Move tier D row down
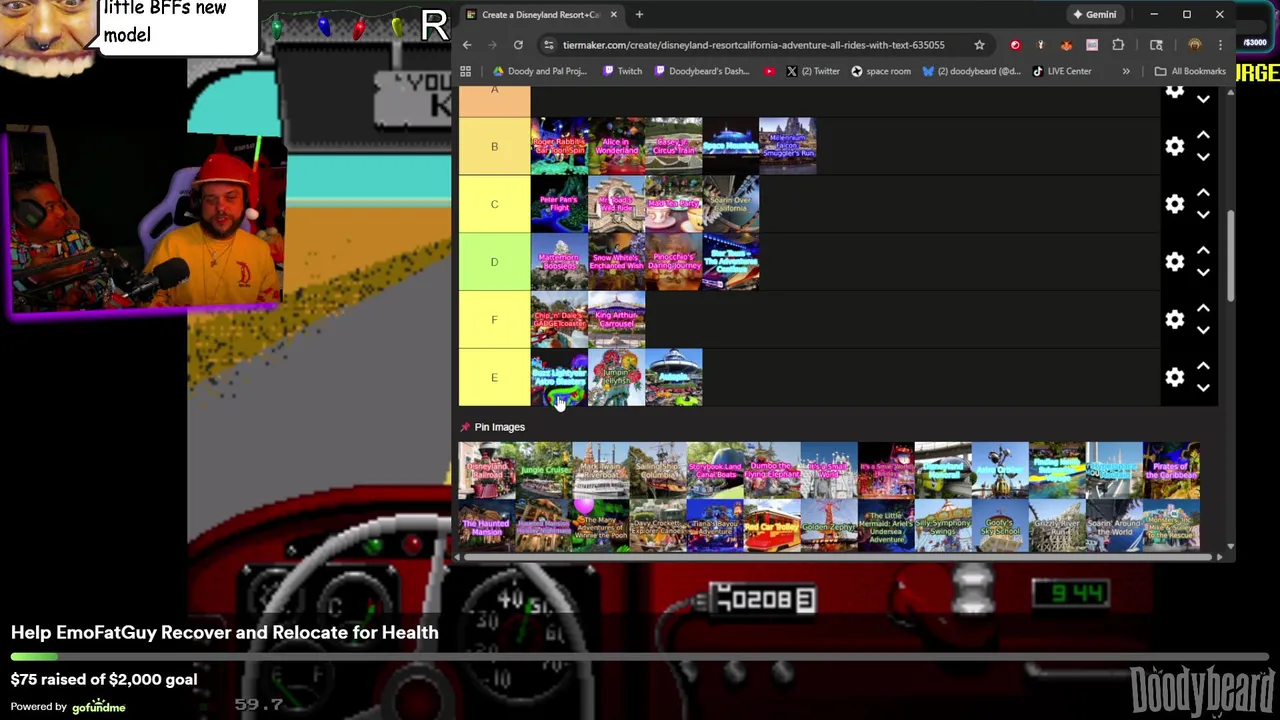Image resolution: width=1280 pixels, height=720 pixels. (x=1203, y=273)
